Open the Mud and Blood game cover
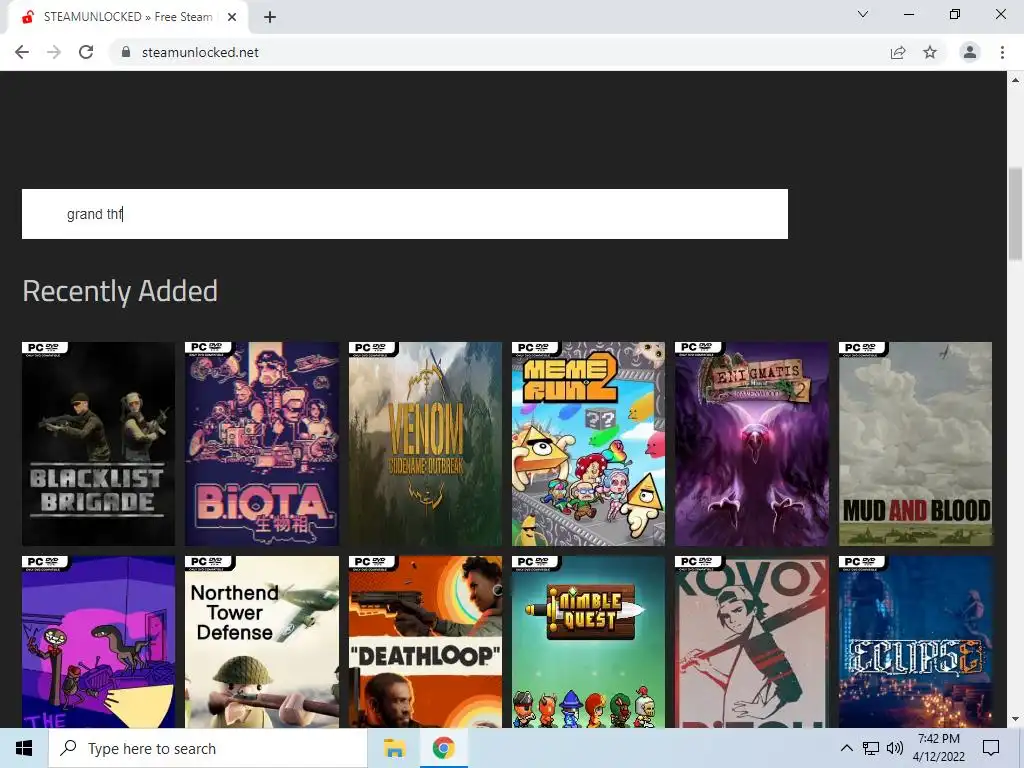The height and width of the screenshot is (768, 1024). pos(916,443)
